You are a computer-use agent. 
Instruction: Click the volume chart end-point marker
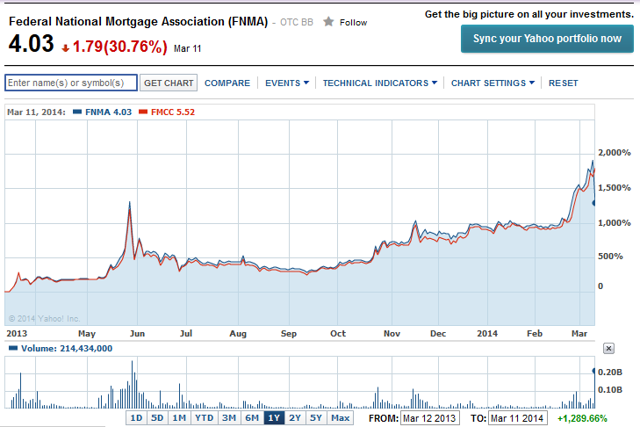594,371
